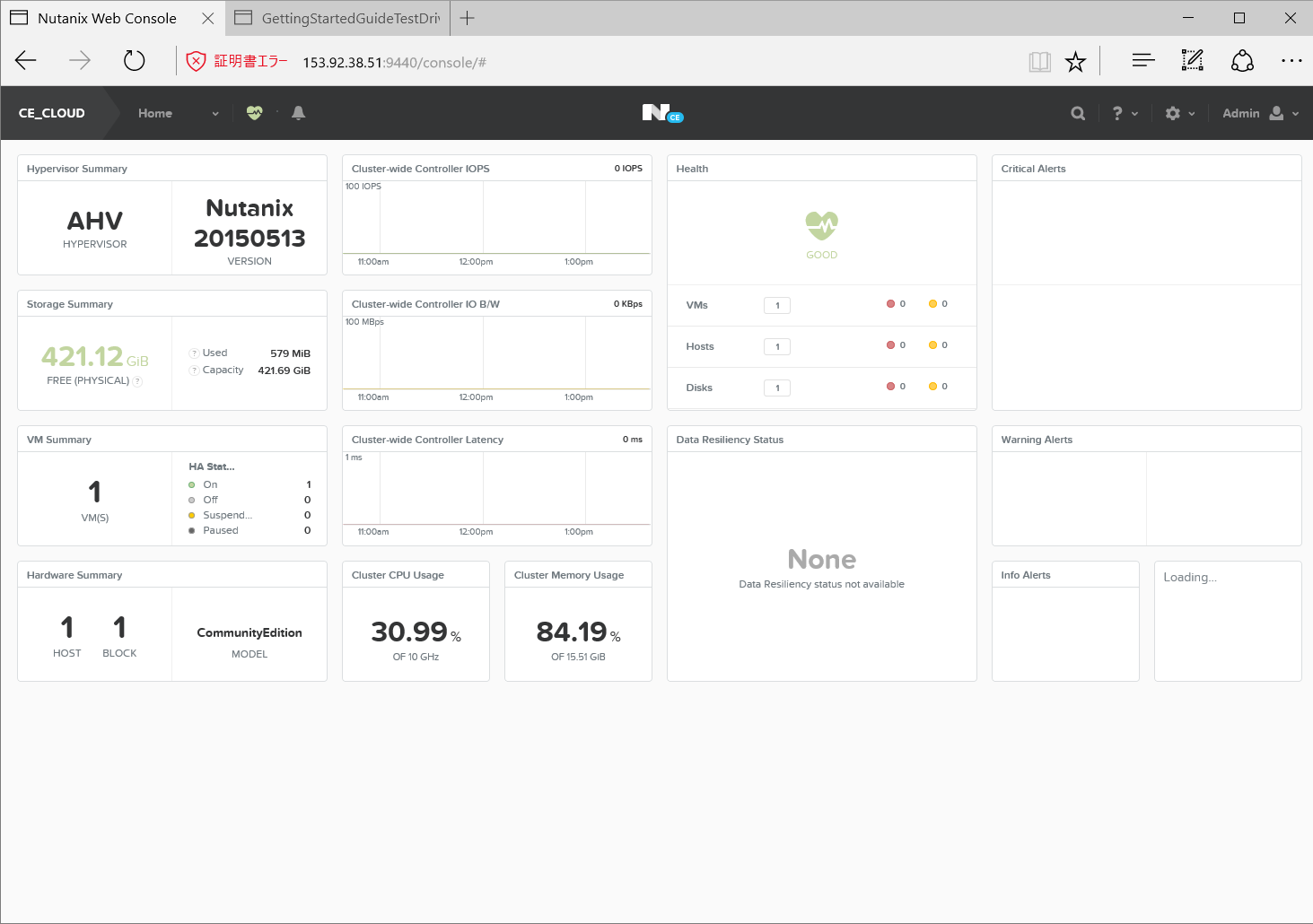The width and height of the screenshot is (1313, 924).
Task: Expand the Home view dropdown
Action: (x=215, y=114)
